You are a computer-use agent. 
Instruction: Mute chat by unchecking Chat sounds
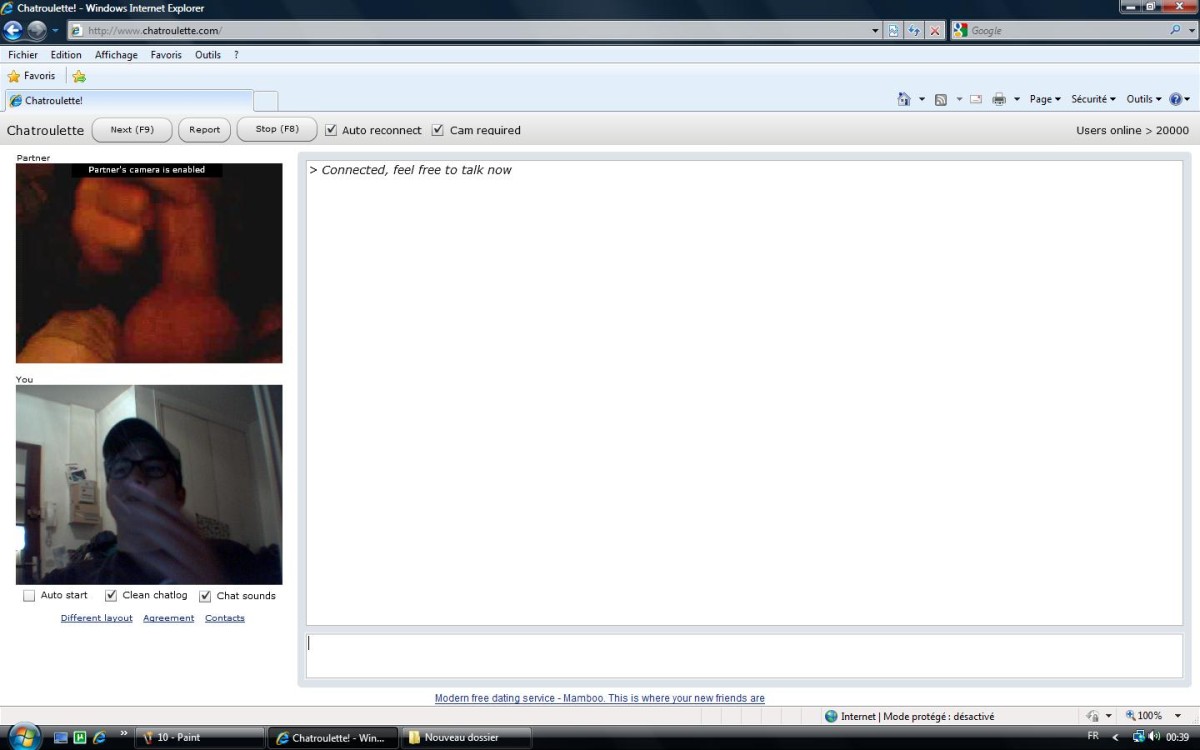pyautogui.click(x=205, y=596)
